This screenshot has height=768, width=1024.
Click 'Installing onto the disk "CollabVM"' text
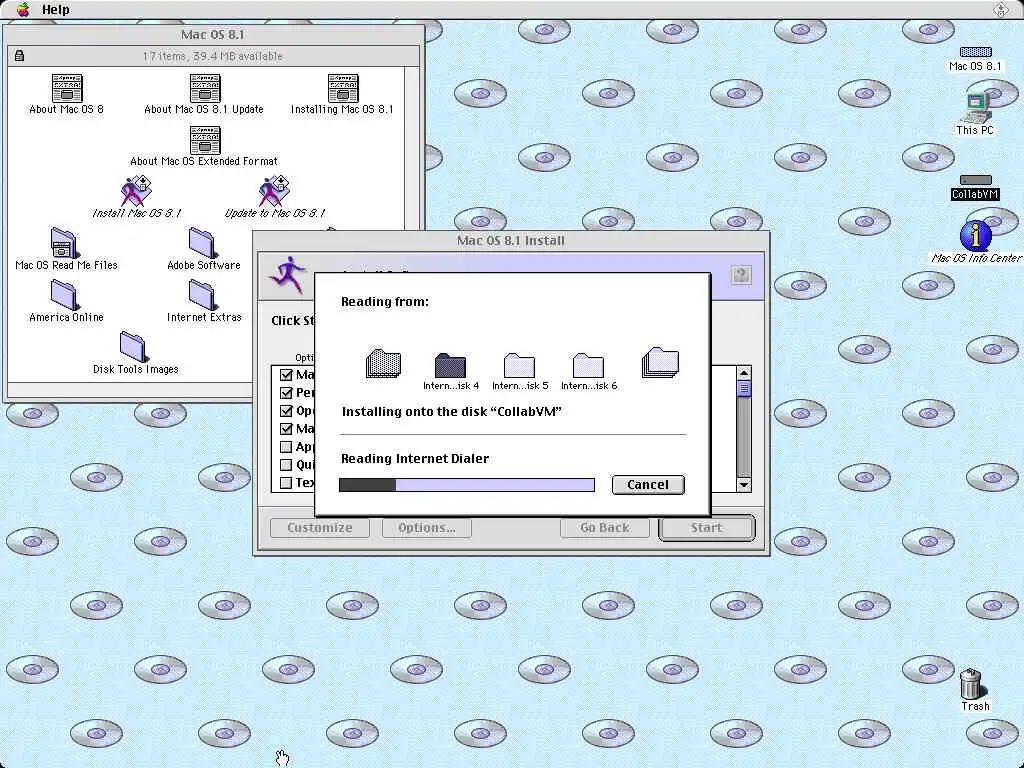coord(452,411)
